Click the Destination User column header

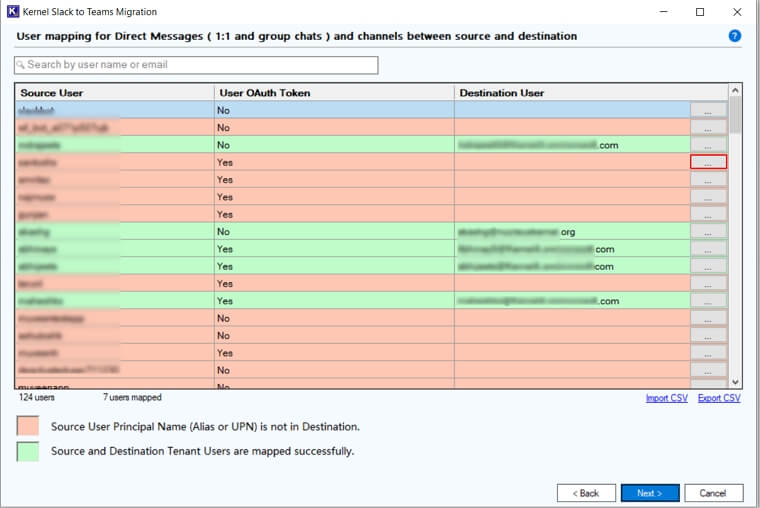point(591,93)
